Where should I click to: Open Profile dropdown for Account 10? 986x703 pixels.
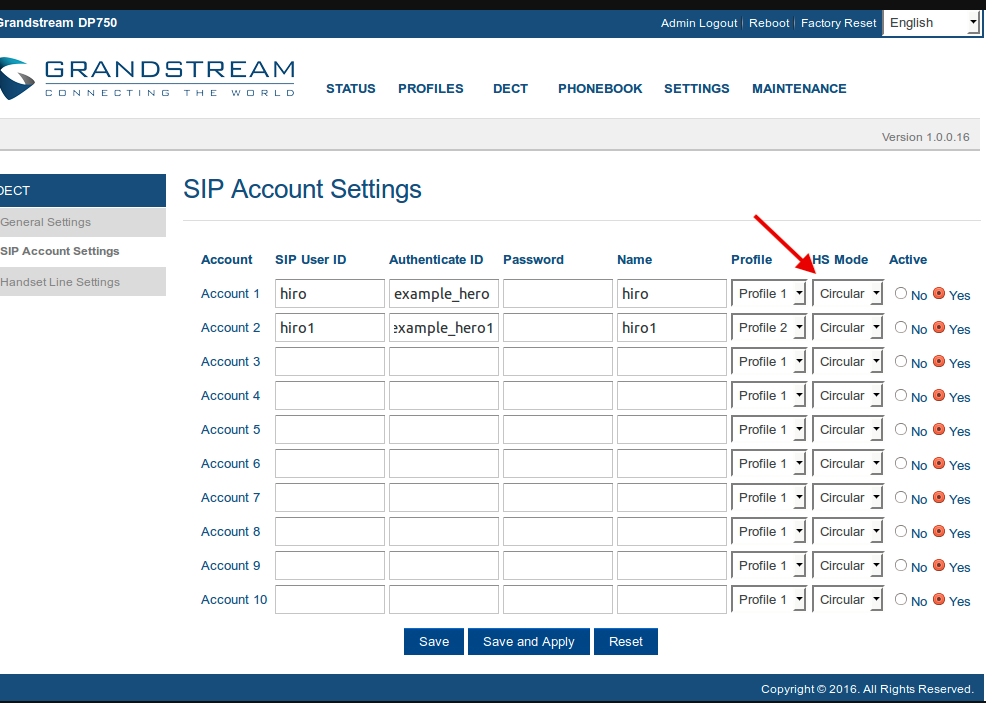768,599
